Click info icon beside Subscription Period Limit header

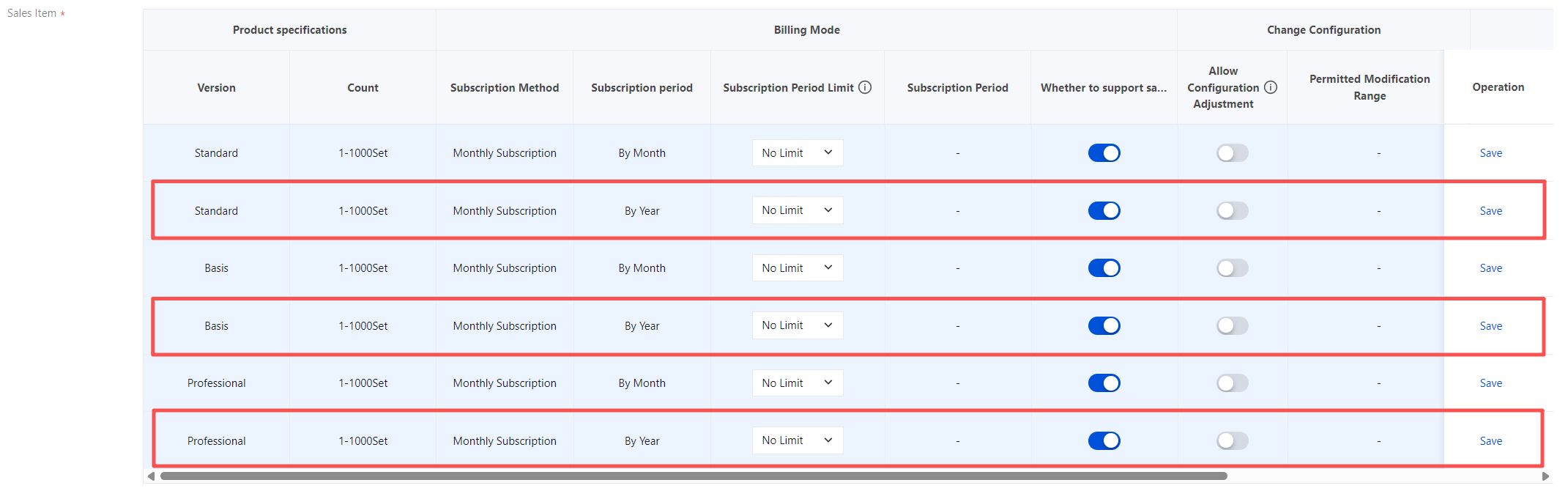coord(865,87)
